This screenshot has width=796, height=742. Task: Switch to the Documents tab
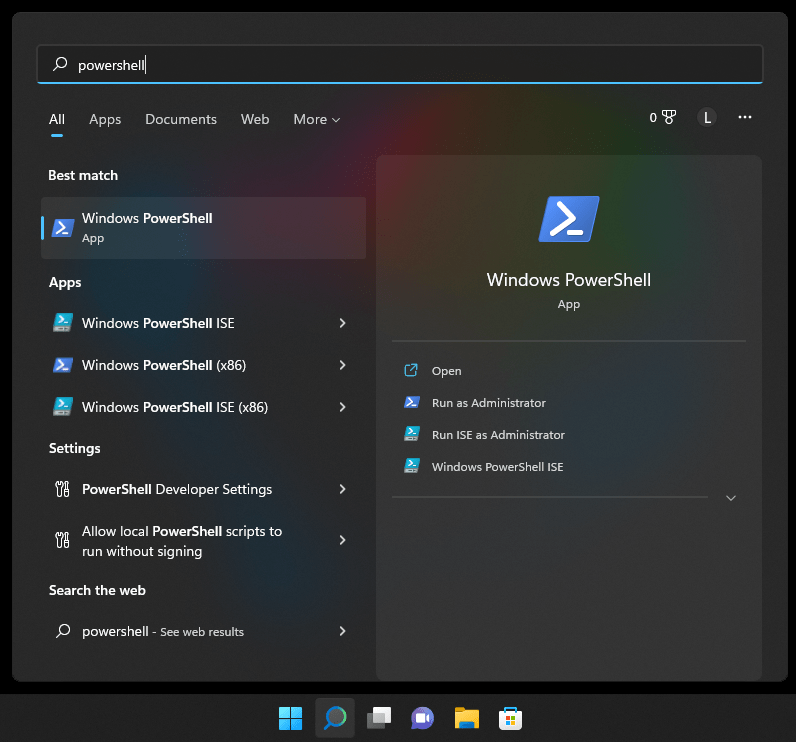point(181,119)
